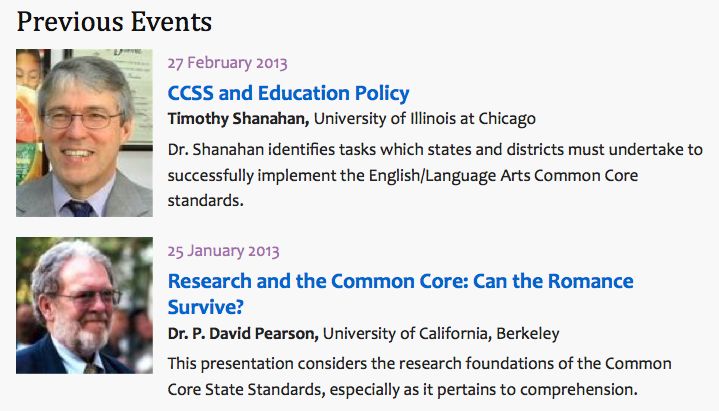Open the CCSS and Education Policy event

[288, 93]
